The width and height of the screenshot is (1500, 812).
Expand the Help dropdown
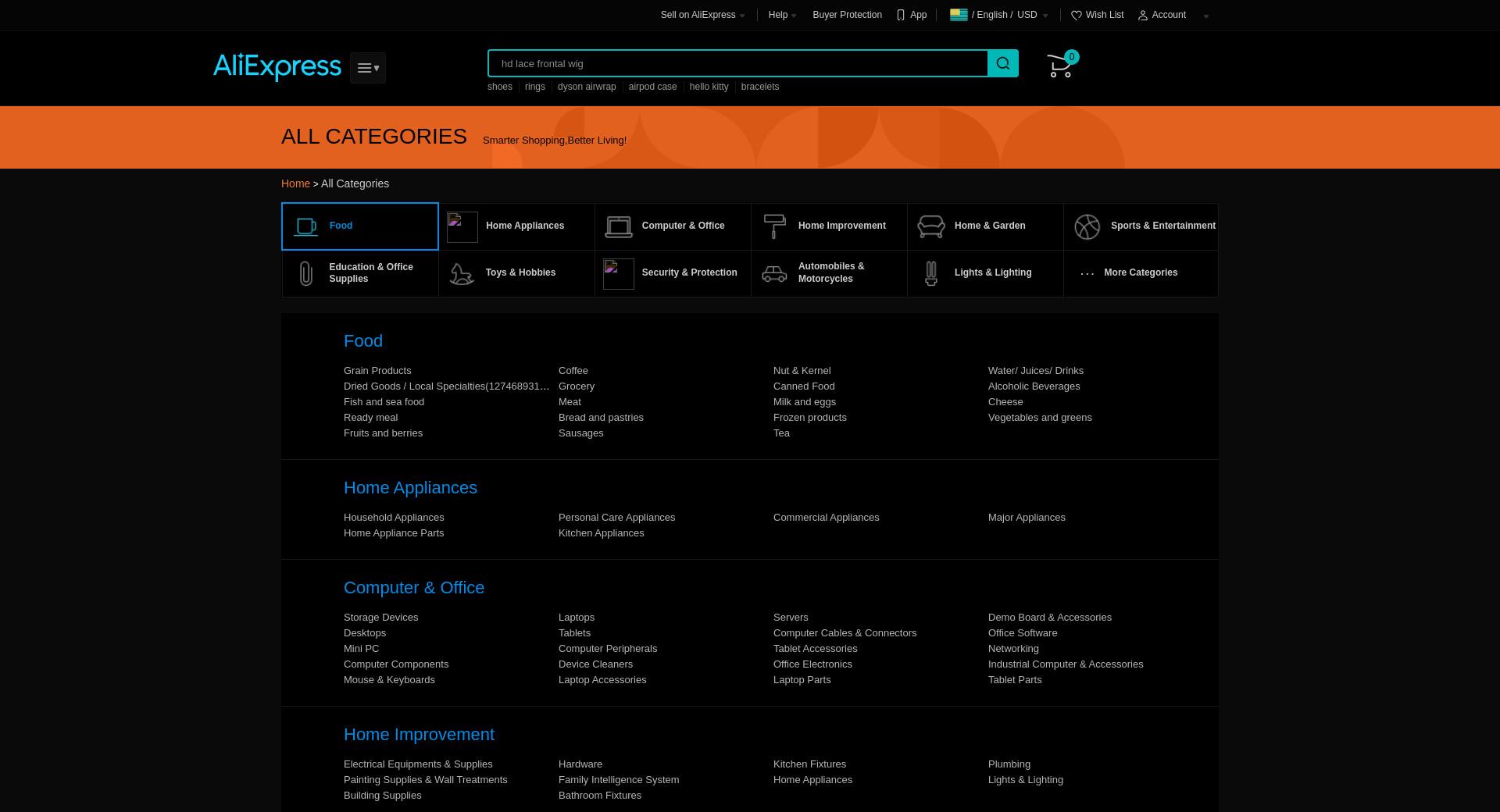point(782,15)
